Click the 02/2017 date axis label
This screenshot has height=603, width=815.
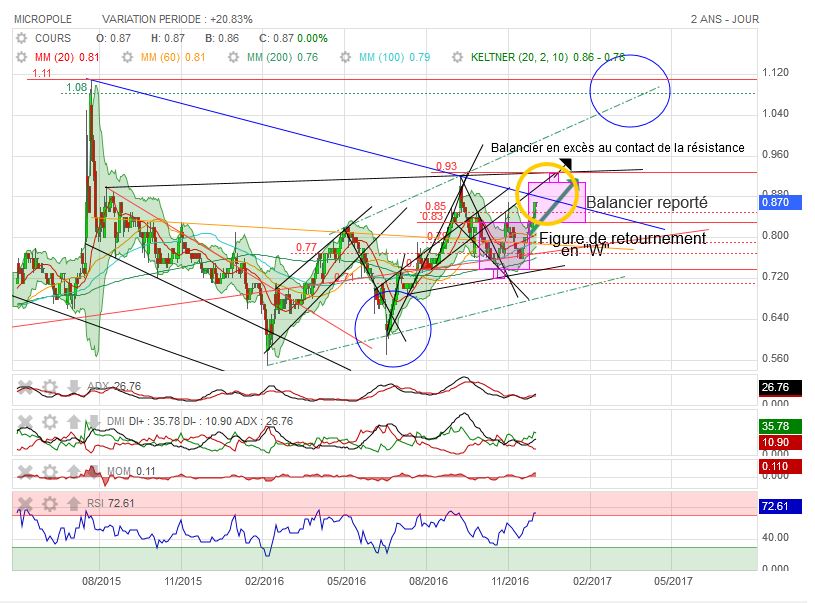tap(592, 581)
